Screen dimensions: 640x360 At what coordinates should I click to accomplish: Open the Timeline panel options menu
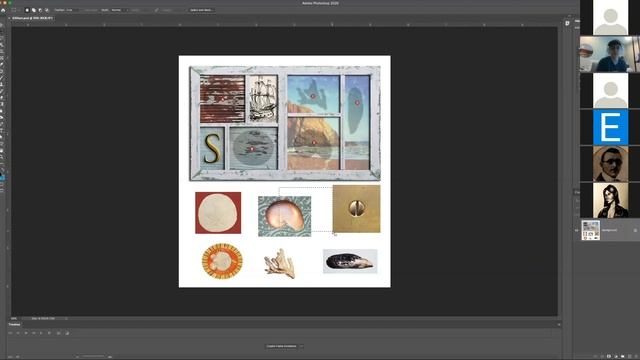click(x=559, y=324)
